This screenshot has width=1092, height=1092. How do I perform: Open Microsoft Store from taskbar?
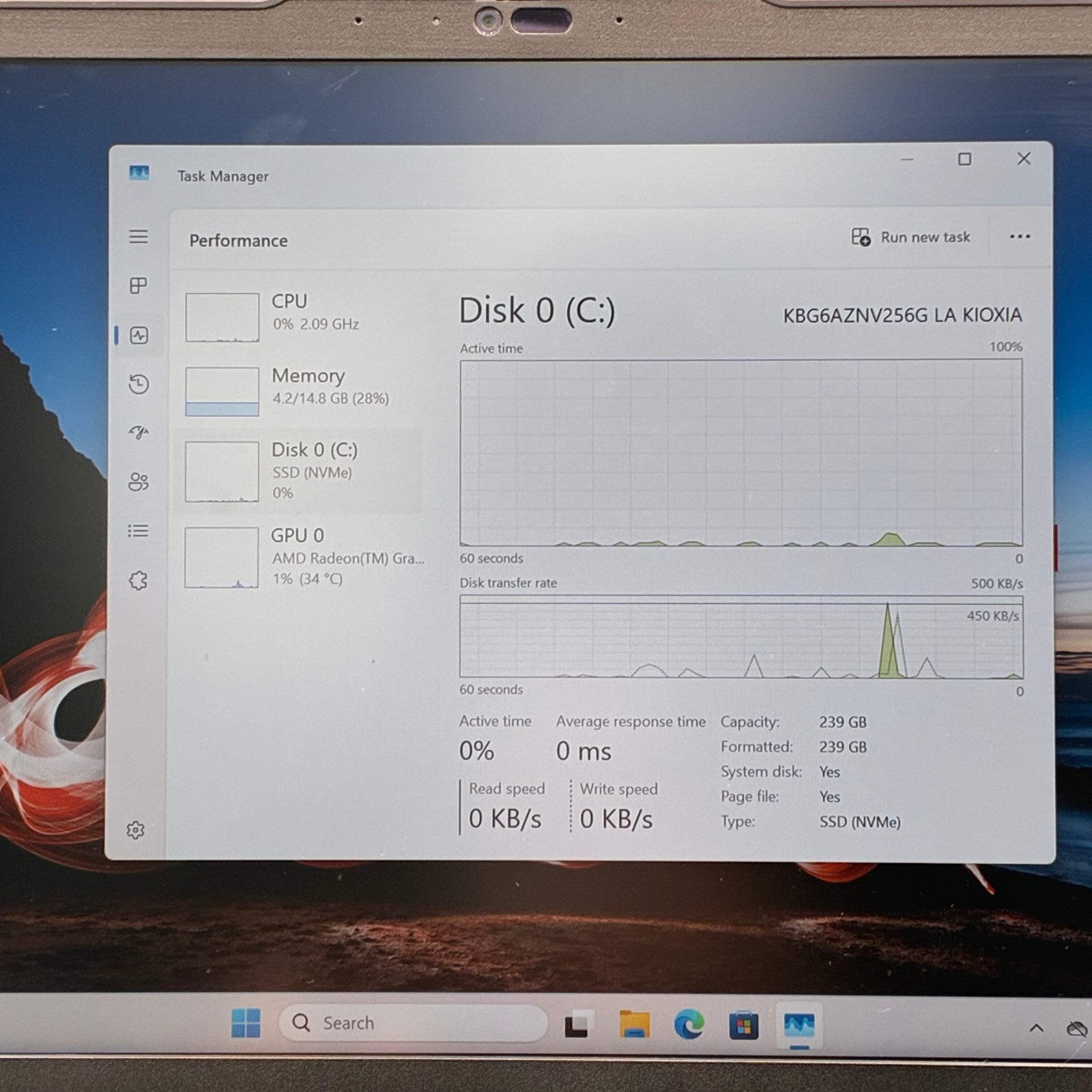(x=744, y=1025)
